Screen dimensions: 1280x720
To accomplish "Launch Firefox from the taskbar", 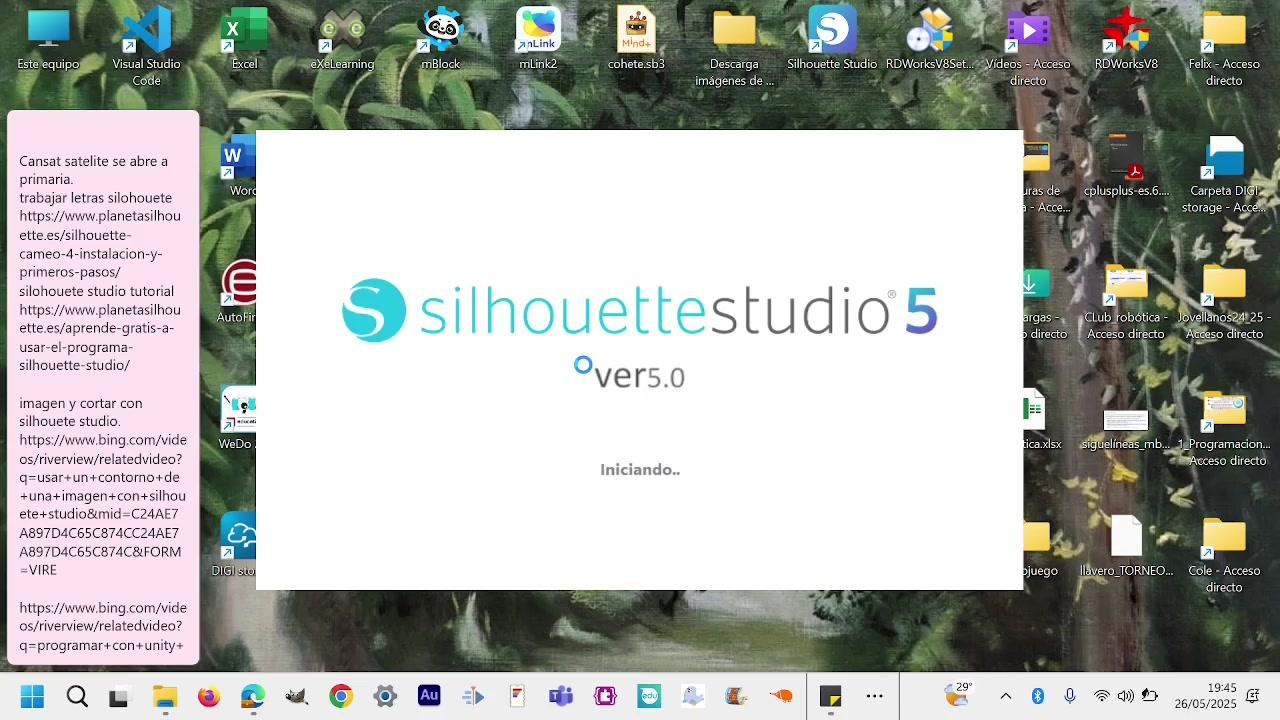I will point(208,696).
